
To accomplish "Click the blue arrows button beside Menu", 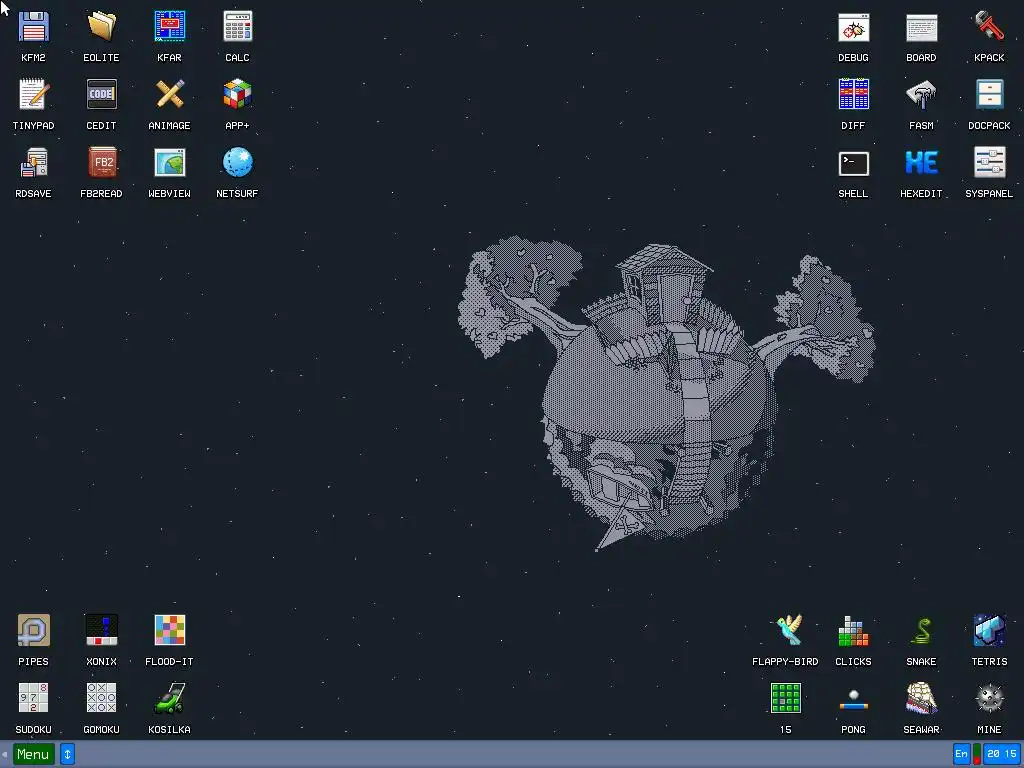I will (x=67, y=754).
